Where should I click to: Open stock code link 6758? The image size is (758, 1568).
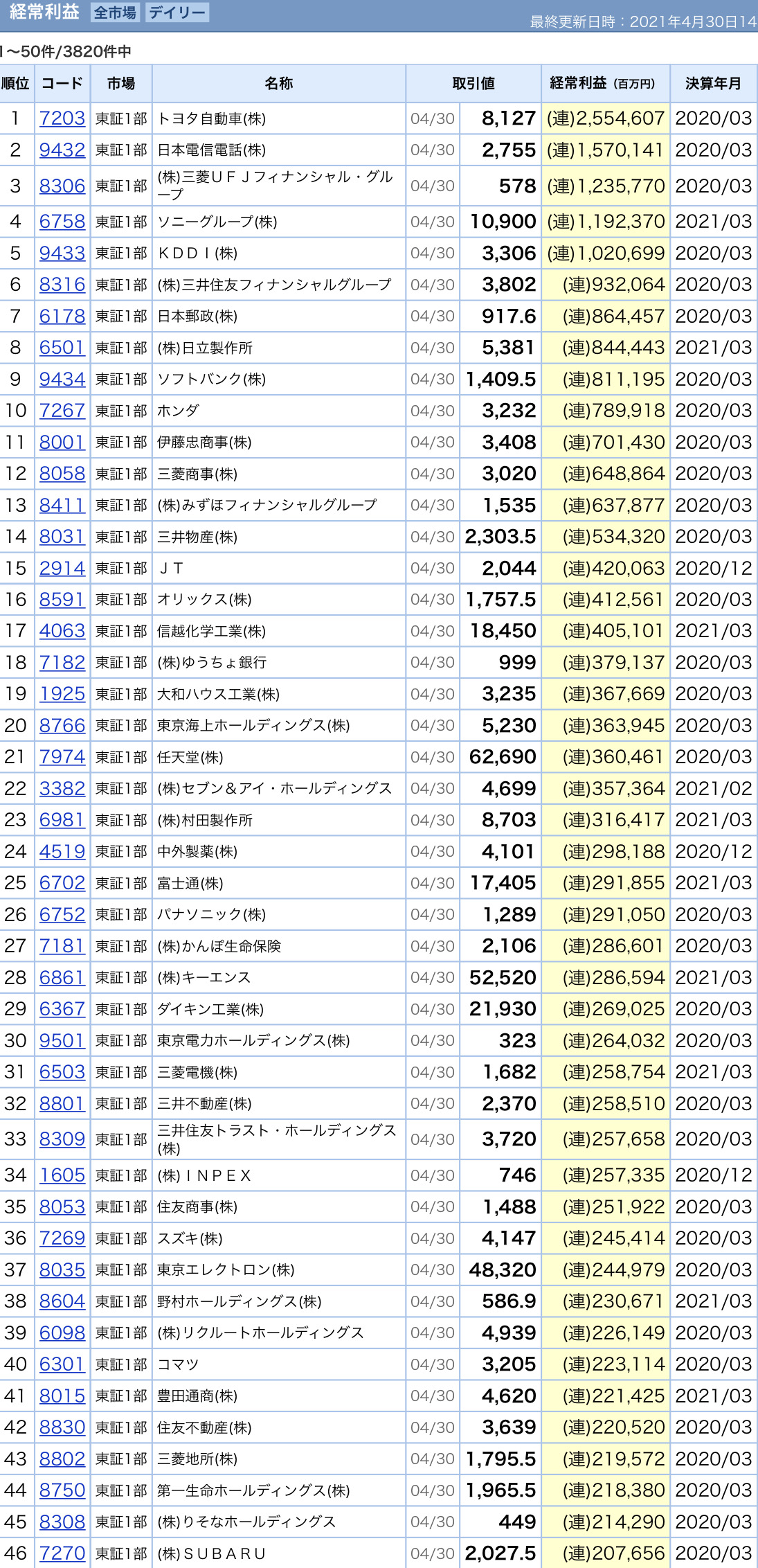[62, 222]
